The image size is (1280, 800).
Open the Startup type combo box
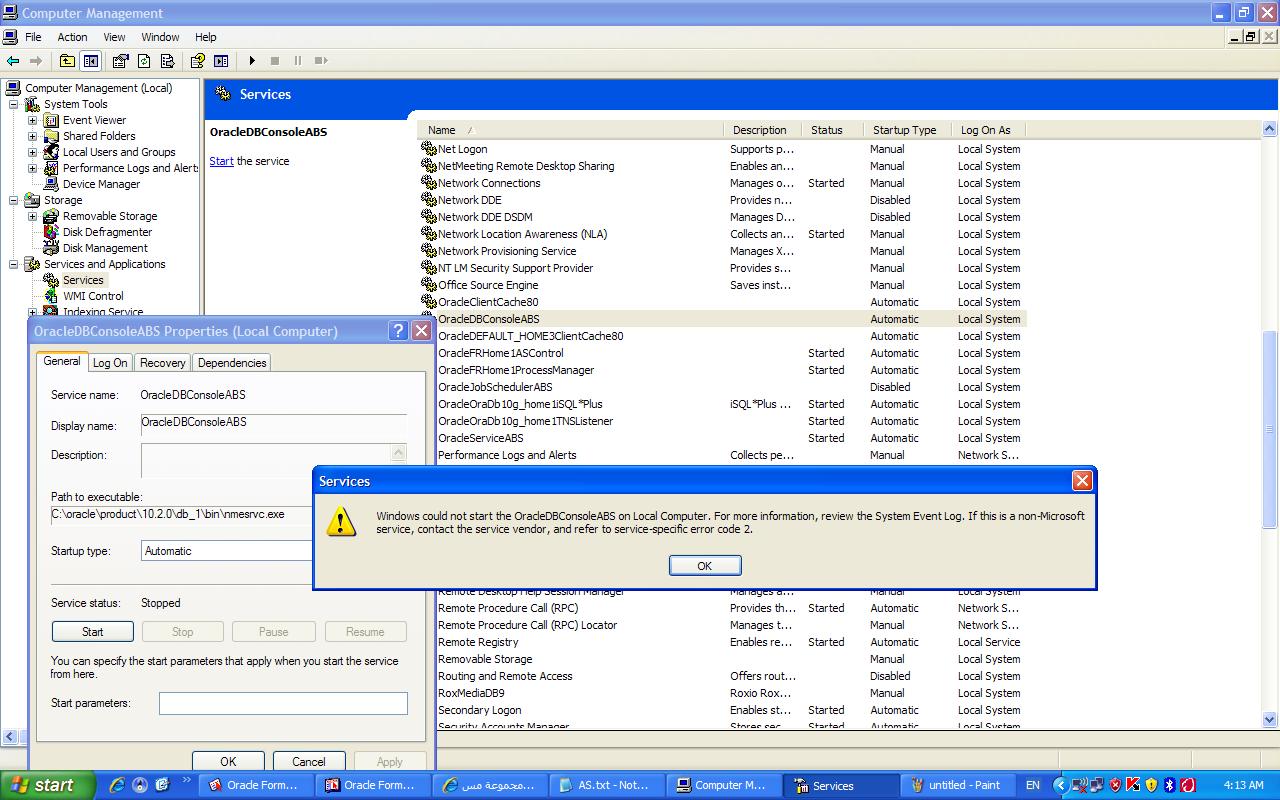(227, 551)
